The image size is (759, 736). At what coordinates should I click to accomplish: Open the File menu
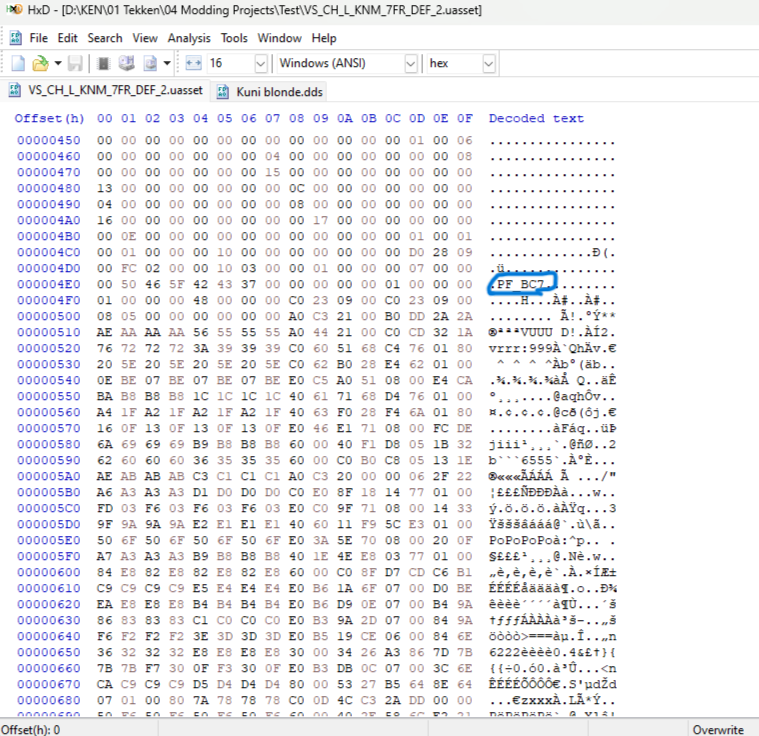(x=38, y=38)
